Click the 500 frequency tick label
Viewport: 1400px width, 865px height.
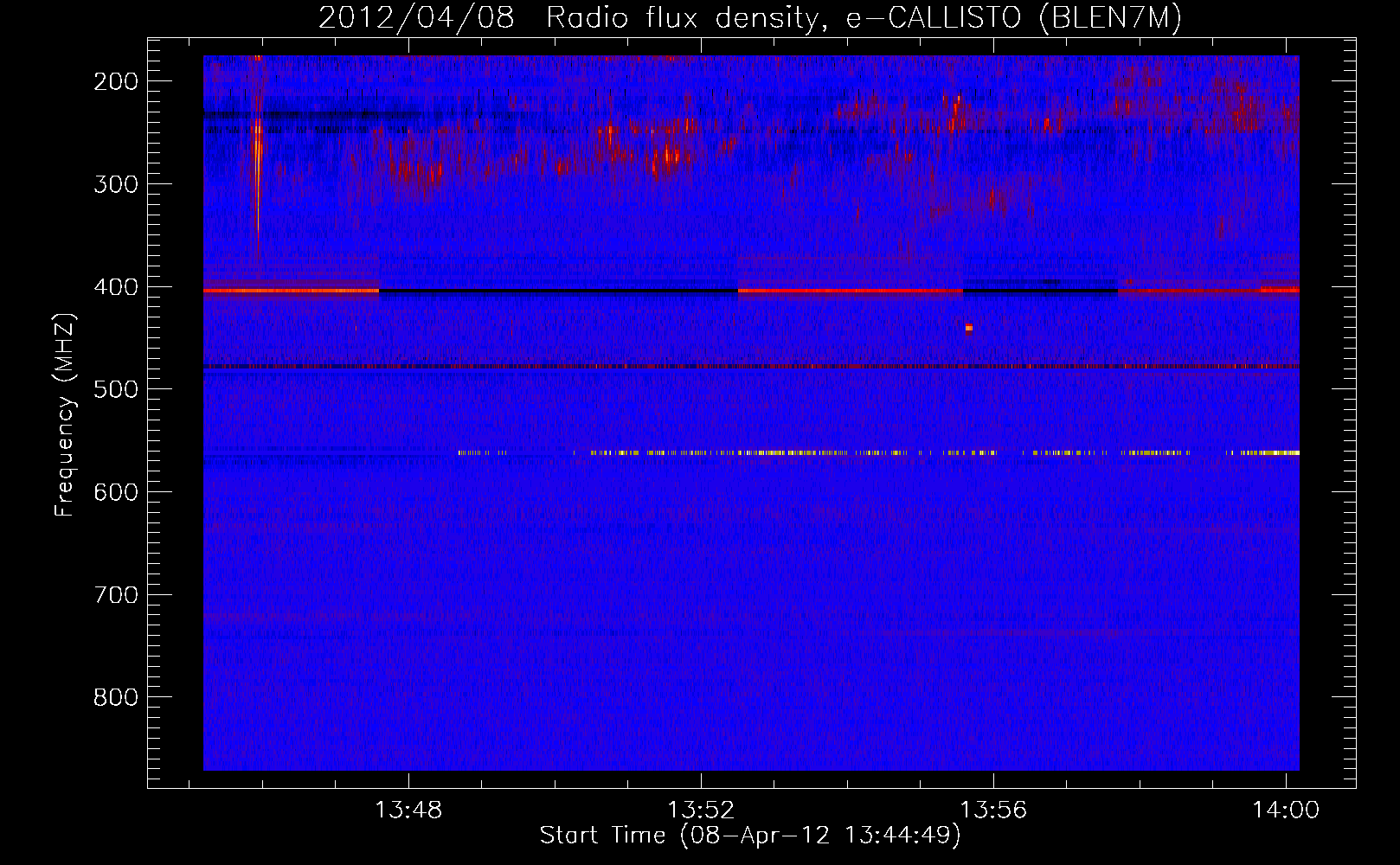[116, 389]
